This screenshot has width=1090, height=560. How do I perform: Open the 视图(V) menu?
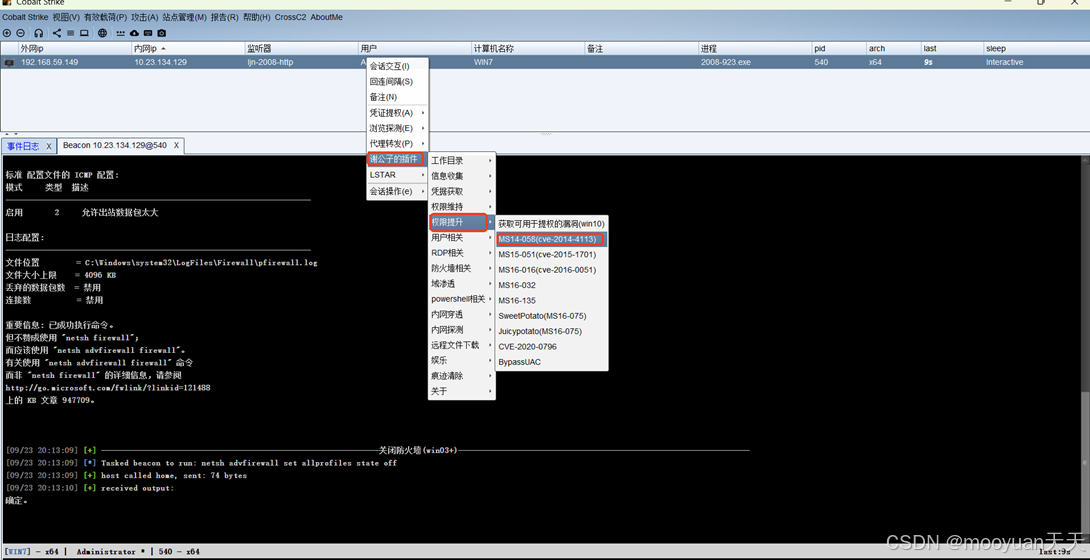[66, 17]
